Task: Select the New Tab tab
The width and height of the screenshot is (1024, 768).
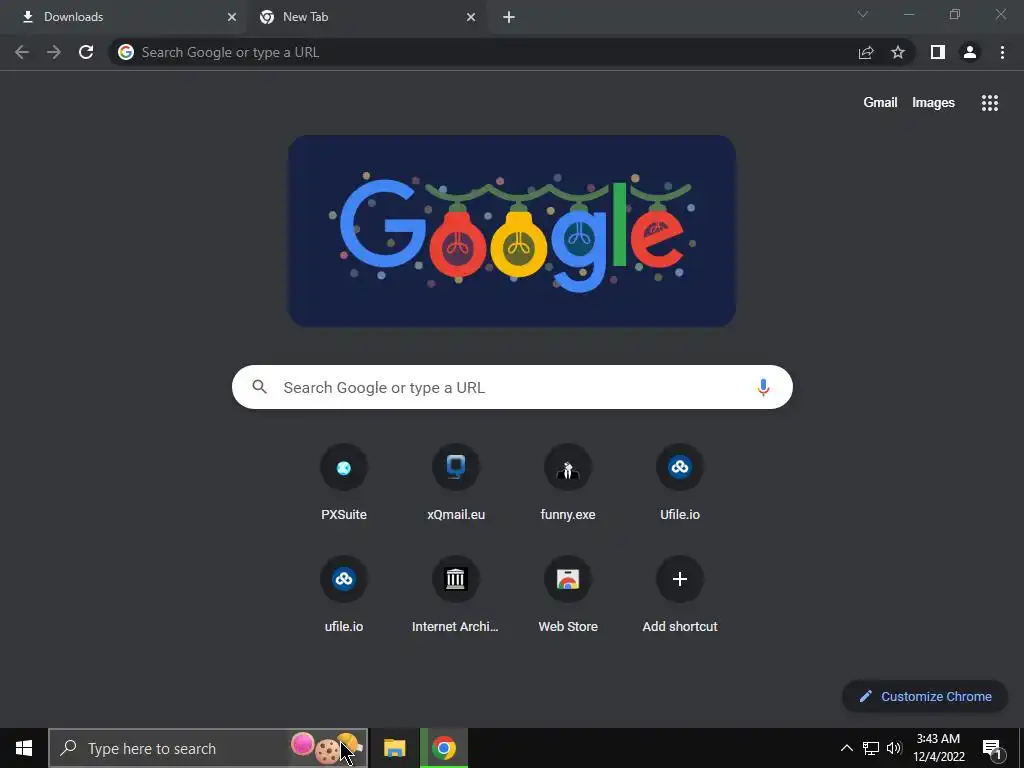Action: pos(366,17)
